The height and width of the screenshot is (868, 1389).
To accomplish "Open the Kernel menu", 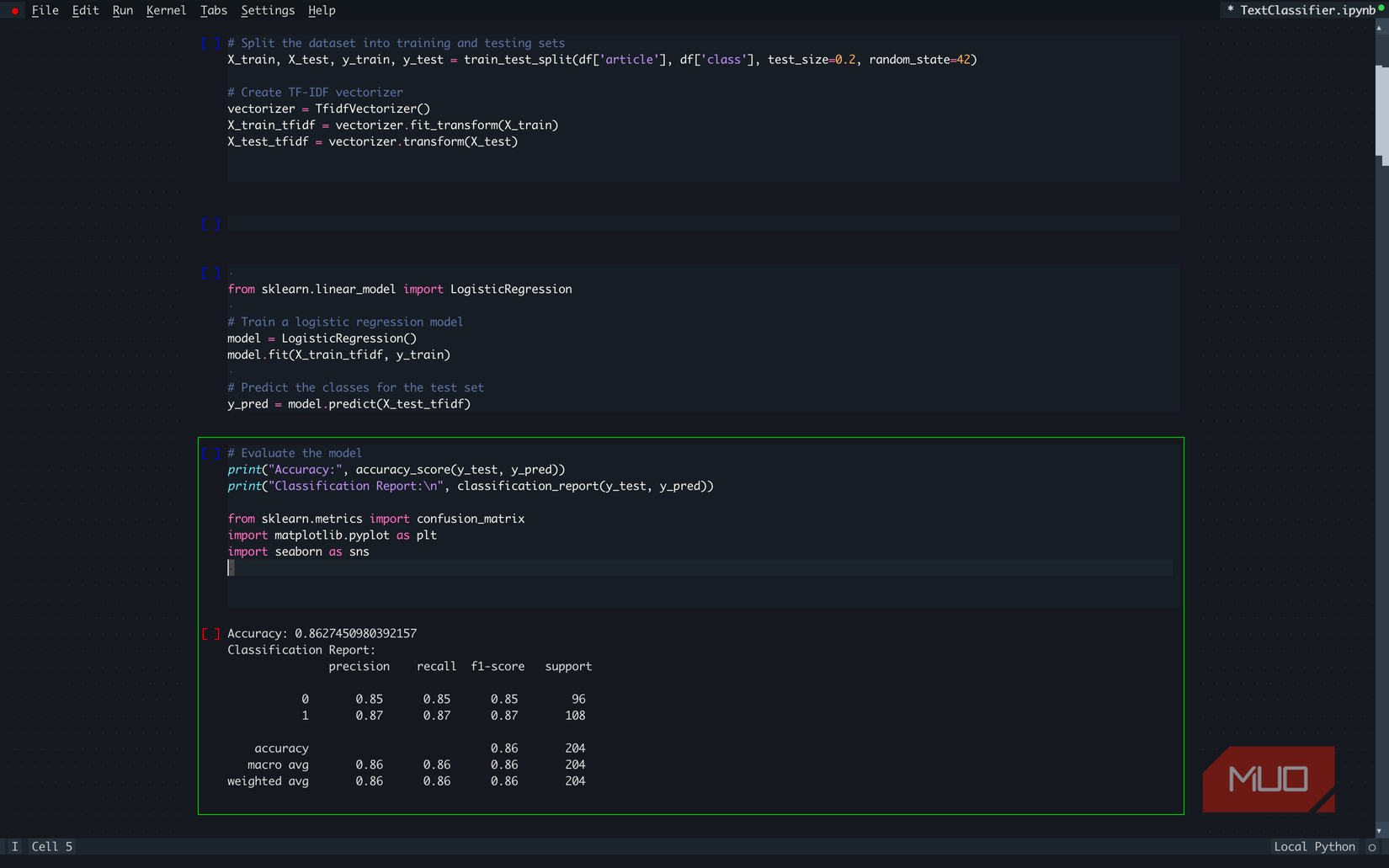I will [166, 11].
